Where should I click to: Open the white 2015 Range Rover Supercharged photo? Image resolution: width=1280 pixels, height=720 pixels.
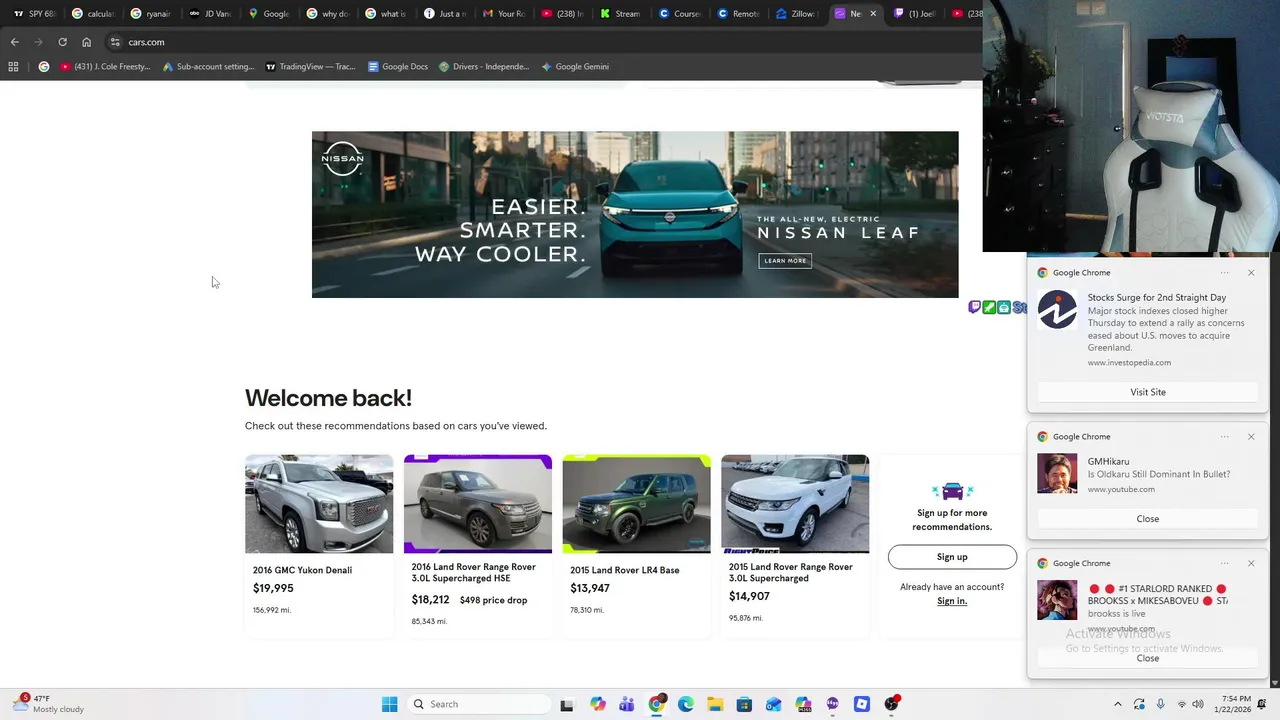(x=795, y=504)
